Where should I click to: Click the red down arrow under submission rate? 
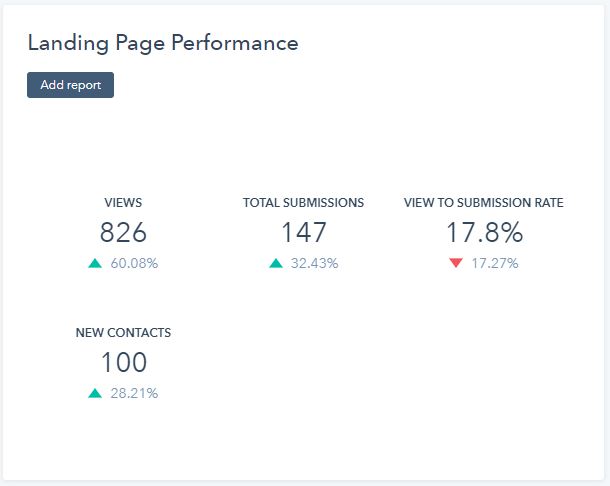pos(456,264)
